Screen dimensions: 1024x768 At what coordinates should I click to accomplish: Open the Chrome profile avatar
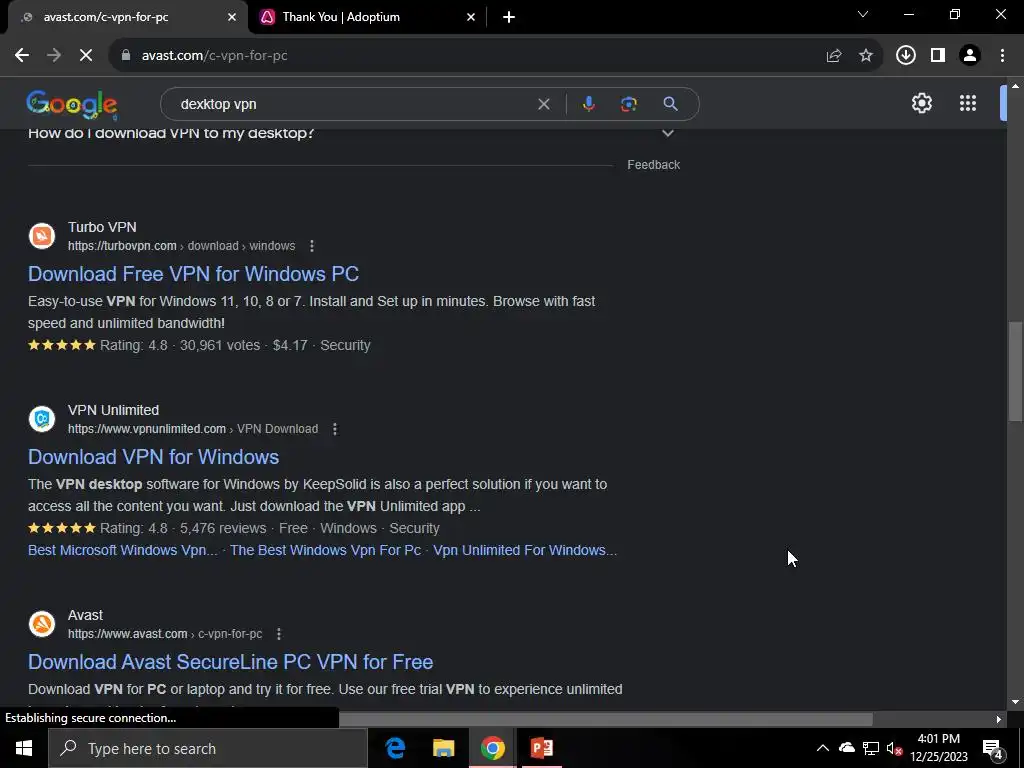click(x=970, y=56)
